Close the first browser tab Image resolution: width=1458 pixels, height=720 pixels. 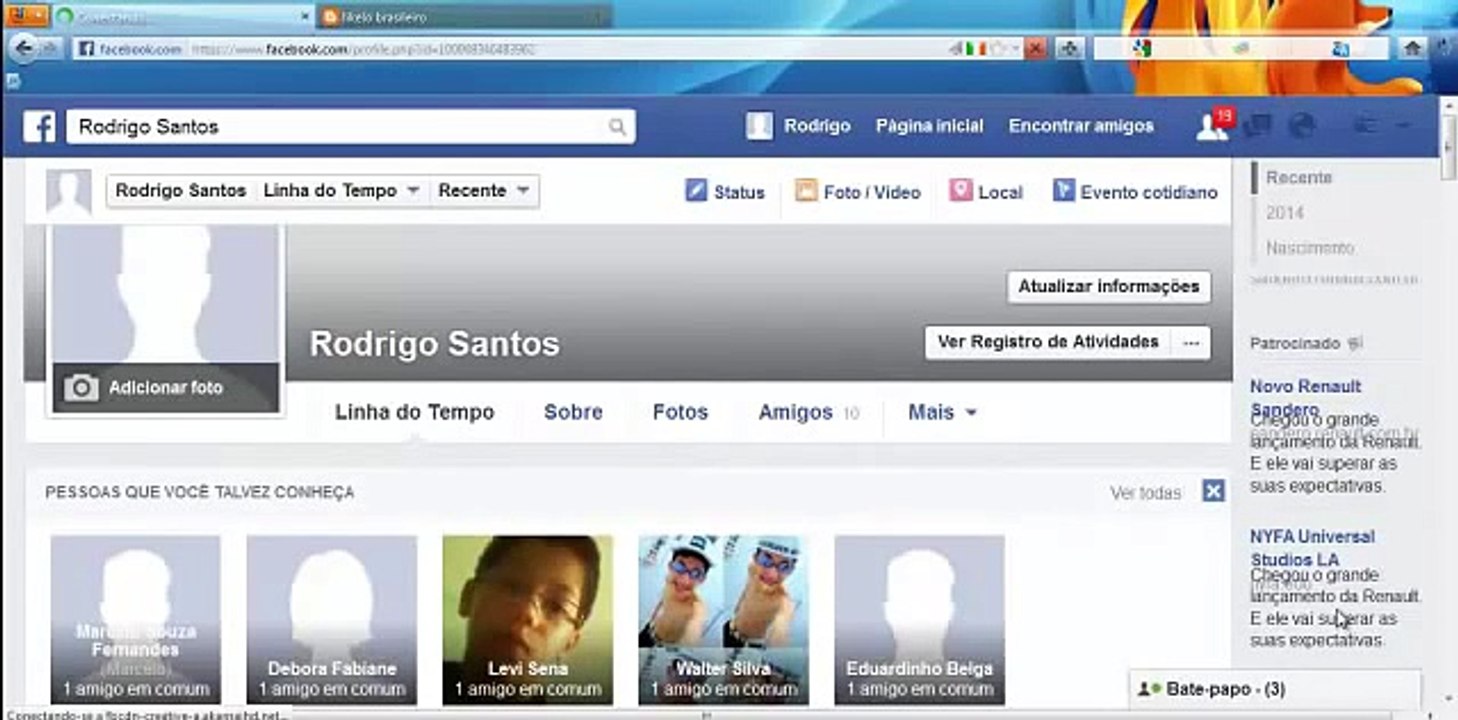[x=305, y=16]
